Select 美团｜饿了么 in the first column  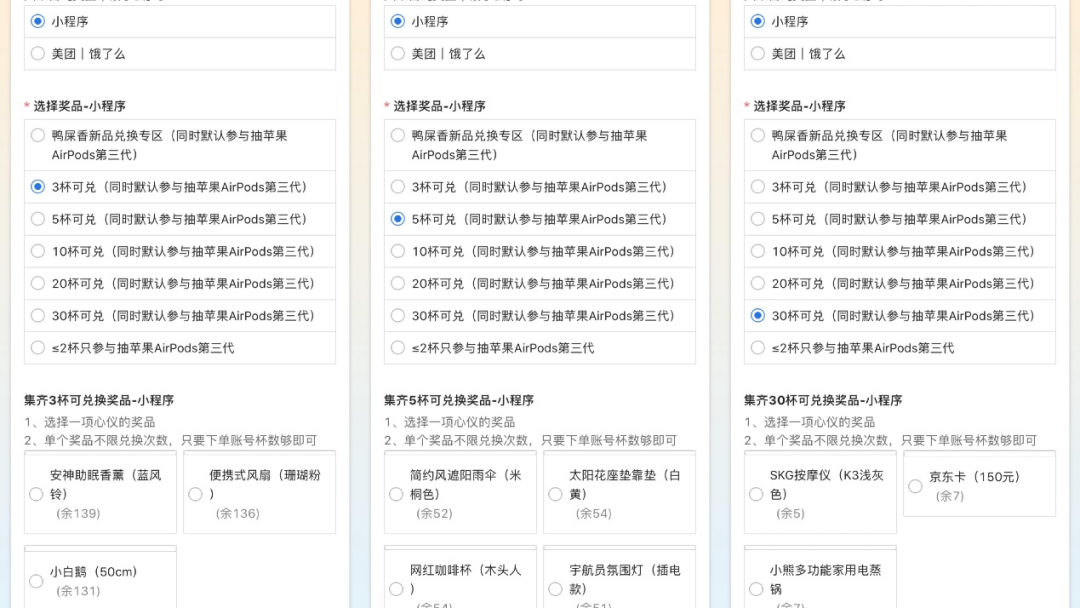[38, 53]
